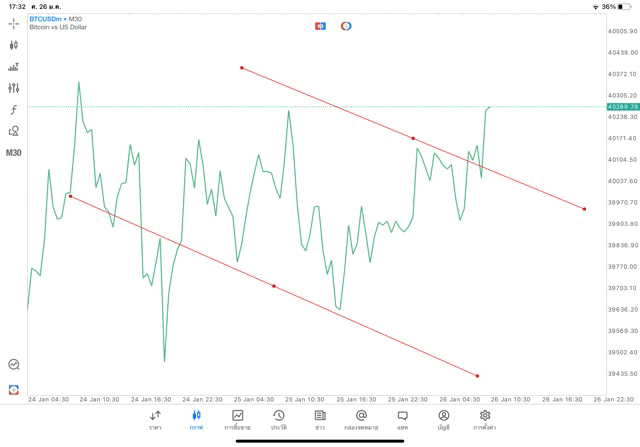Open the ประวัติ (History) tab
The image size is (640, 447).
pyautogui.click(x=278, y=419)
